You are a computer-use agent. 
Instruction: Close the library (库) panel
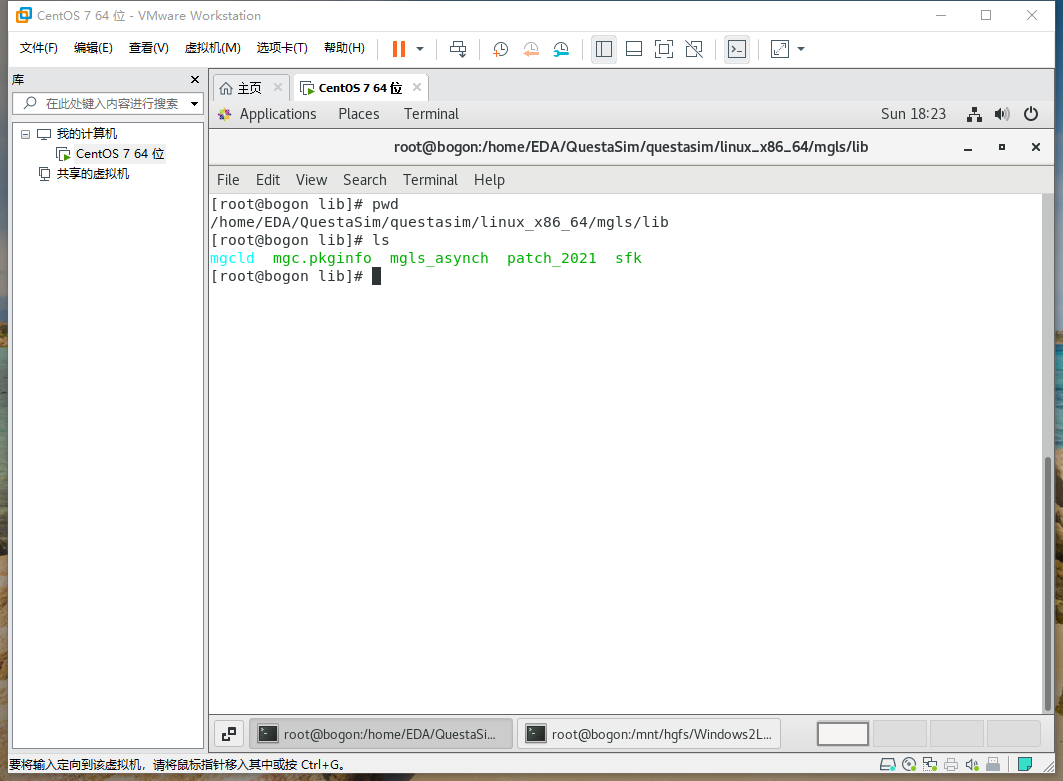pos(195,79)
